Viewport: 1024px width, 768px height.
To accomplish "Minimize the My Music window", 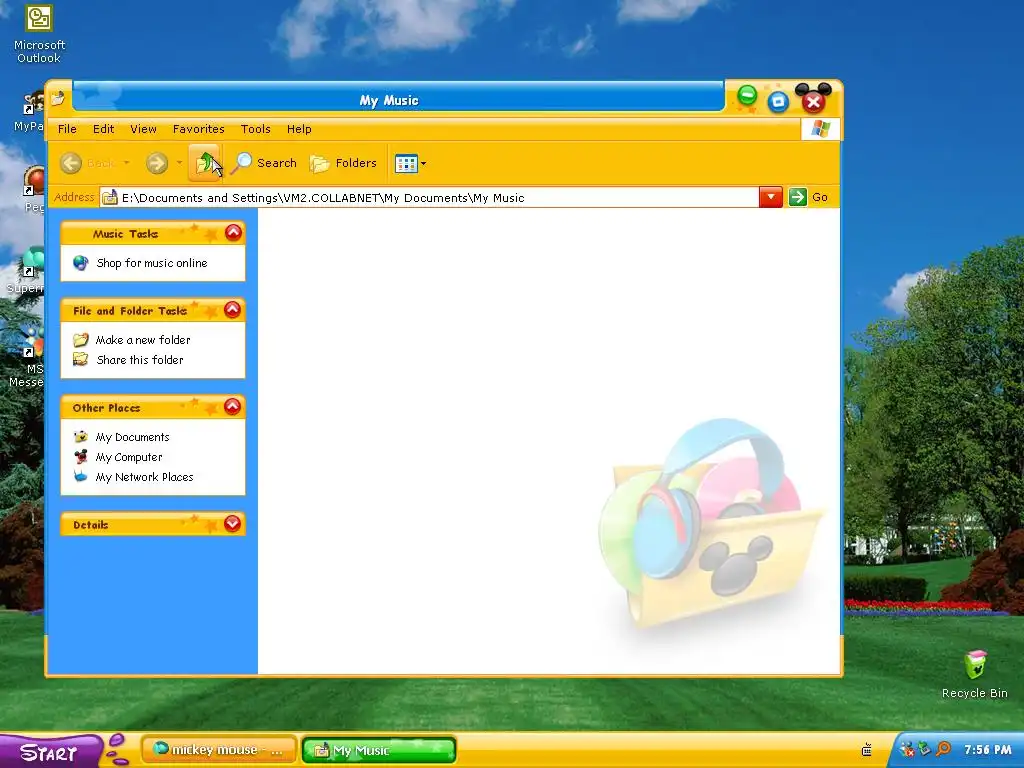I will tap(747, 96).
